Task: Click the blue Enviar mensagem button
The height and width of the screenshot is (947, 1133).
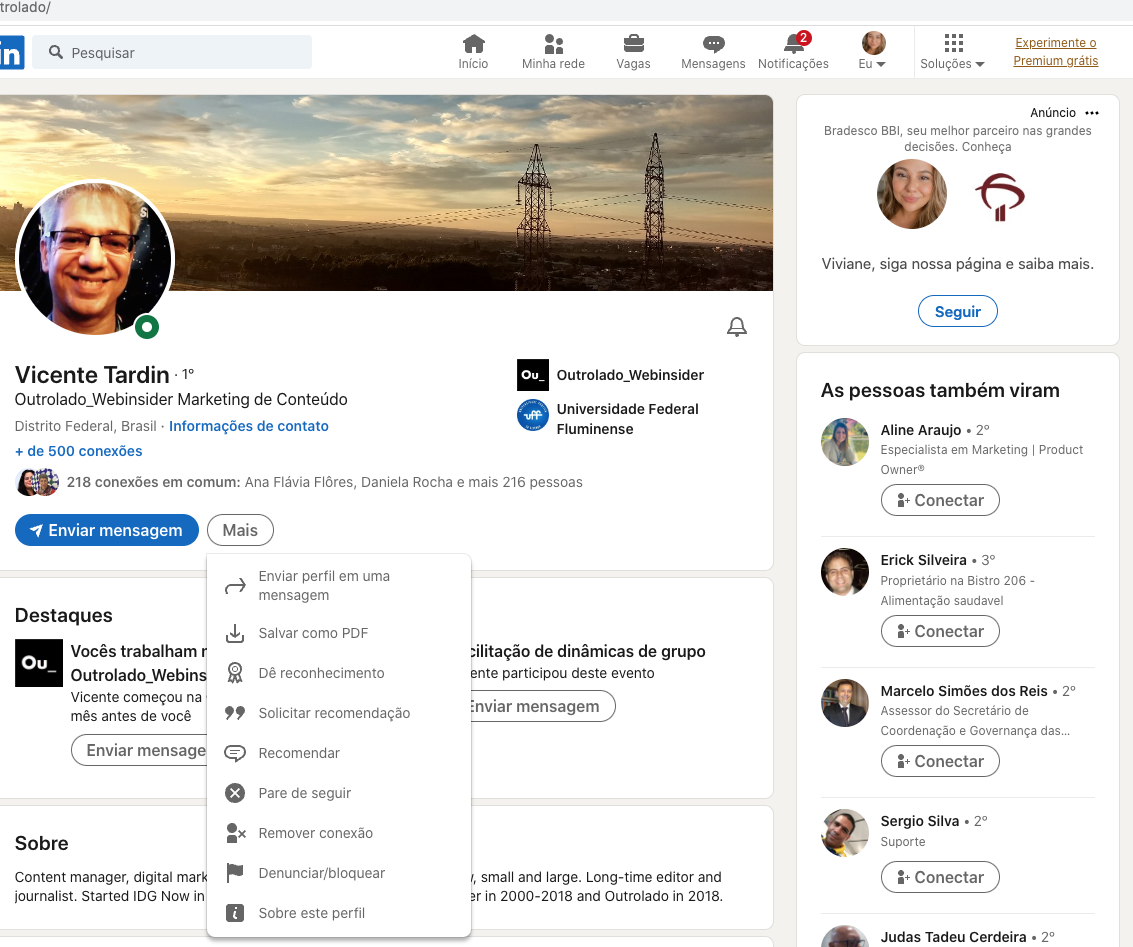Action: (x=106, y=530)
